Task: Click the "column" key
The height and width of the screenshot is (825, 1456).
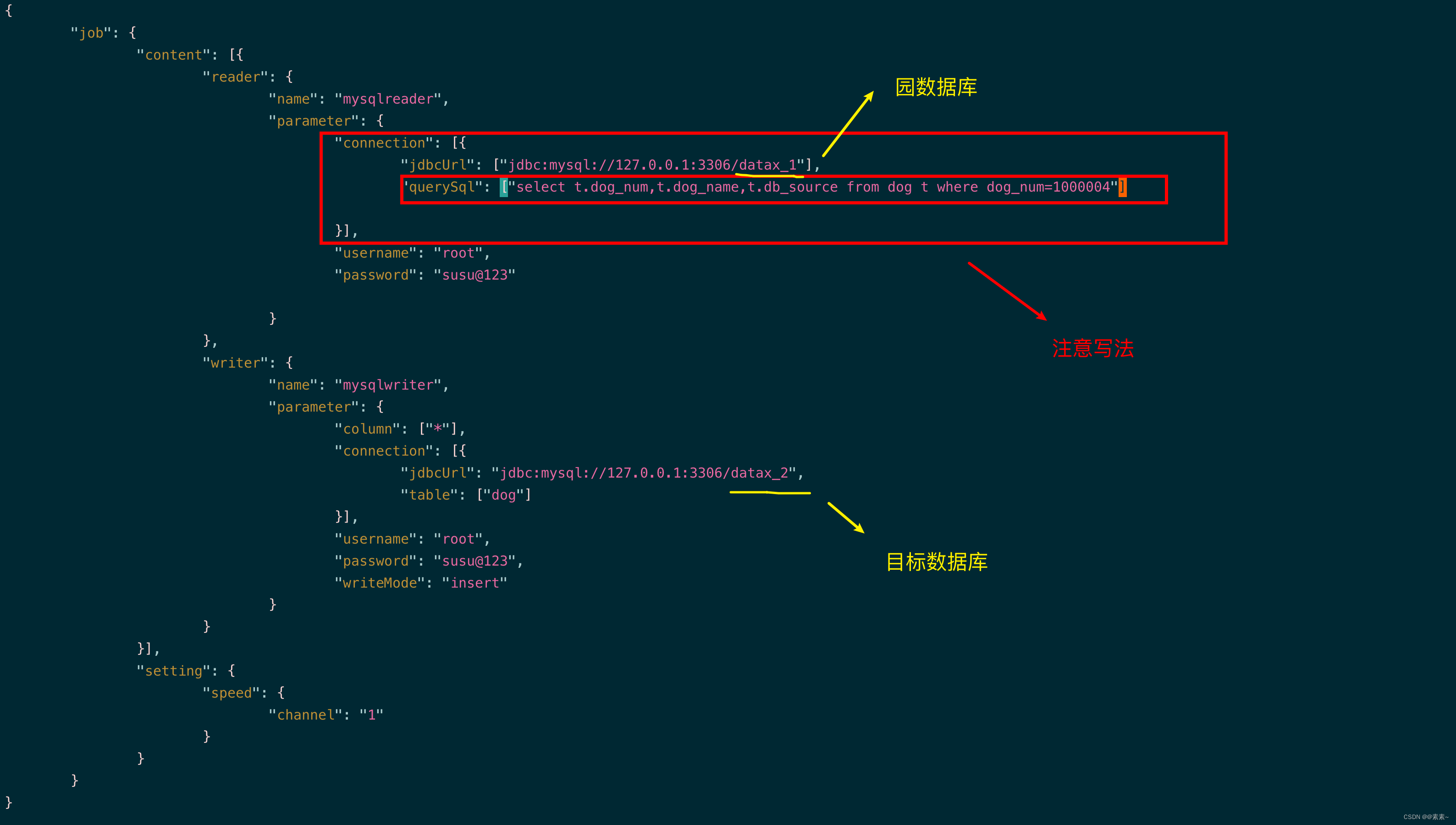Action: 367,429
